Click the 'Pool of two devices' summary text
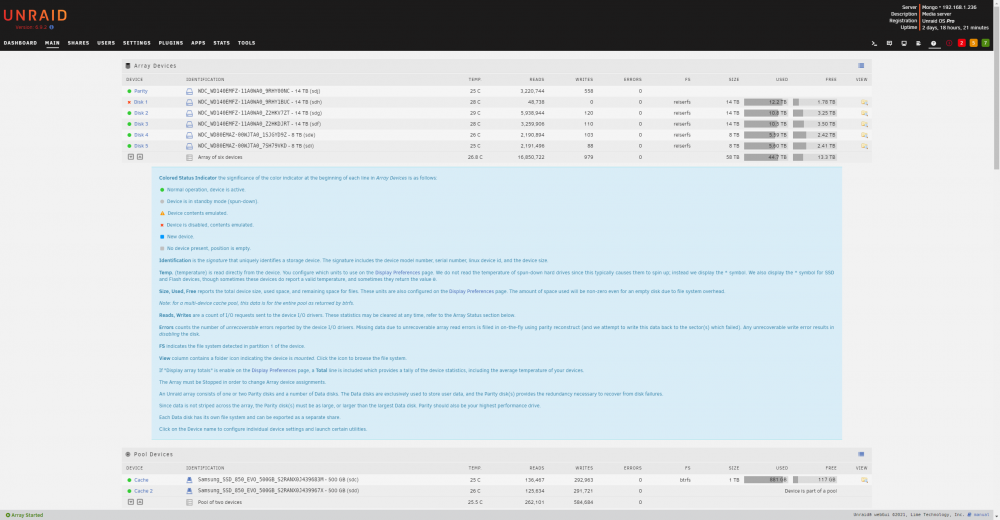This screenshot has height=520, width=1000. (219, 502)
